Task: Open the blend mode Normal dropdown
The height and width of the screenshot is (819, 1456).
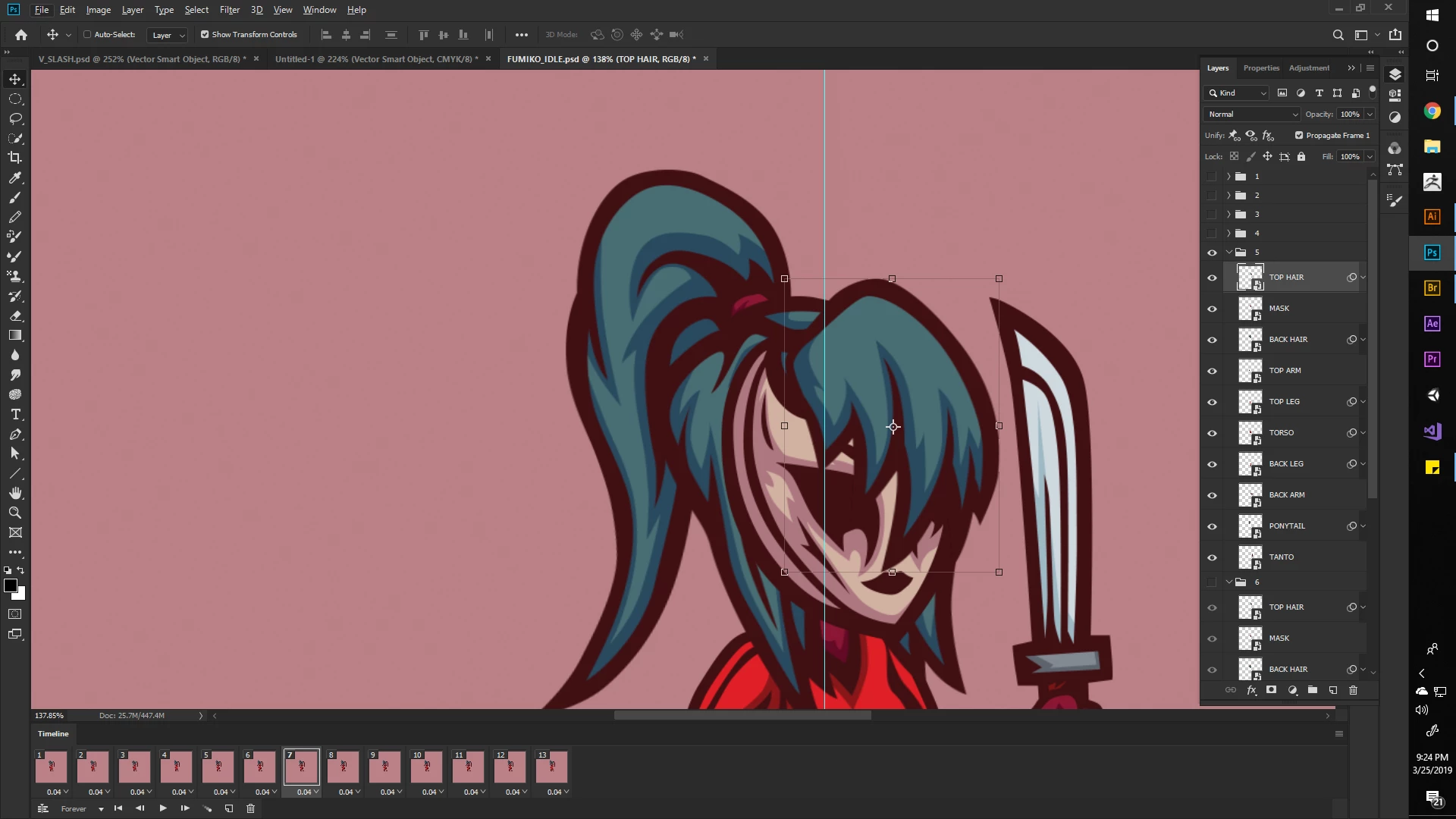Action: point(1252,114)
